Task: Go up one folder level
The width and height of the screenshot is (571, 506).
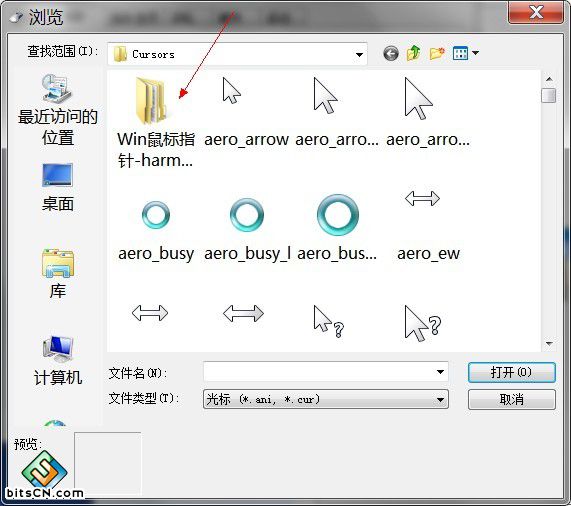Action: point(414,53)
